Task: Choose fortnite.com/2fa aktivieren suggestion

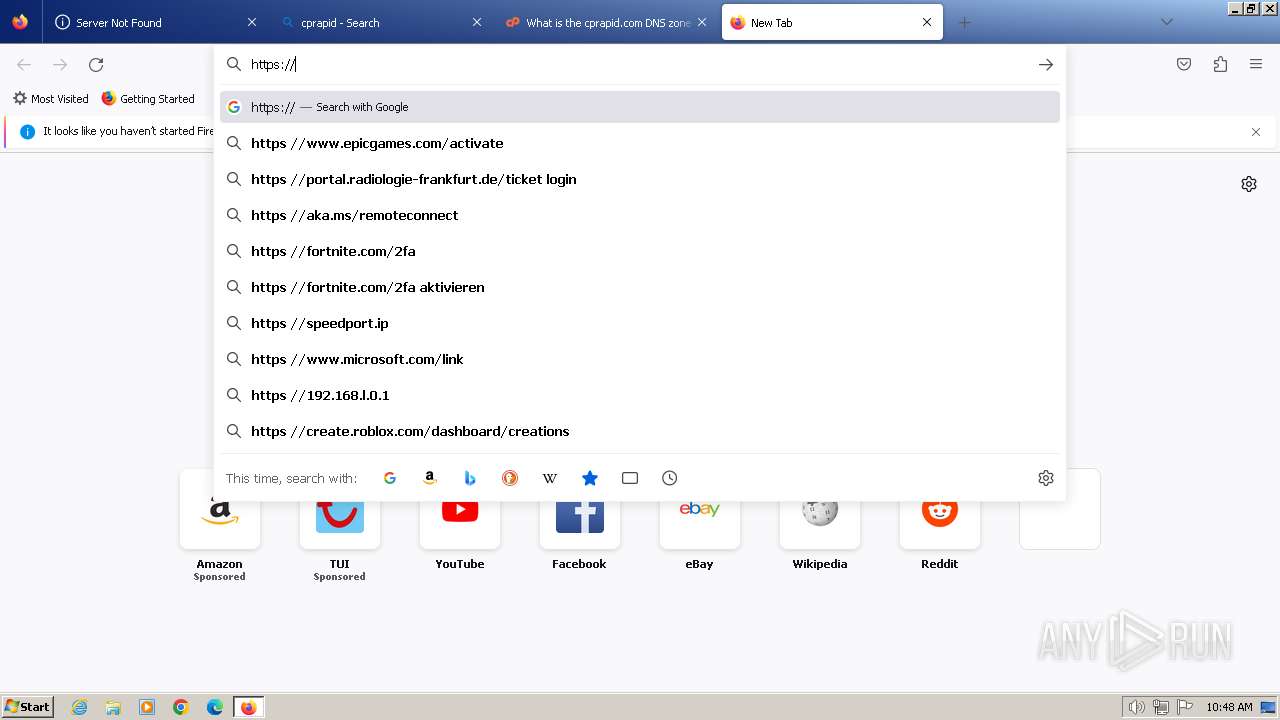Action: pyautogui.click(x=640, y=287)
